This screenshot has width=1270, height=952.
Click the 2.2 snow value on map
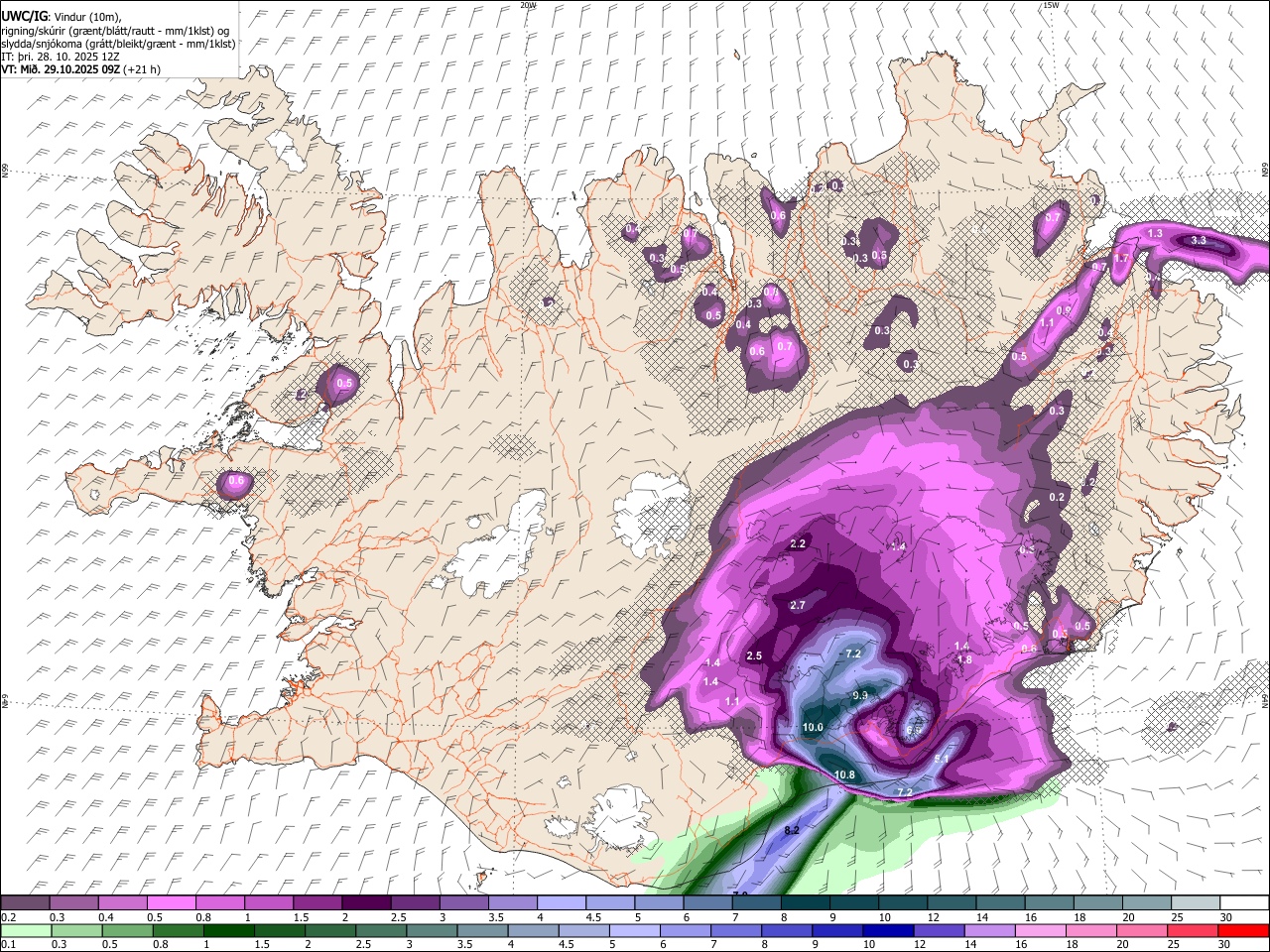pyautogui.click(x=798, y=543)
